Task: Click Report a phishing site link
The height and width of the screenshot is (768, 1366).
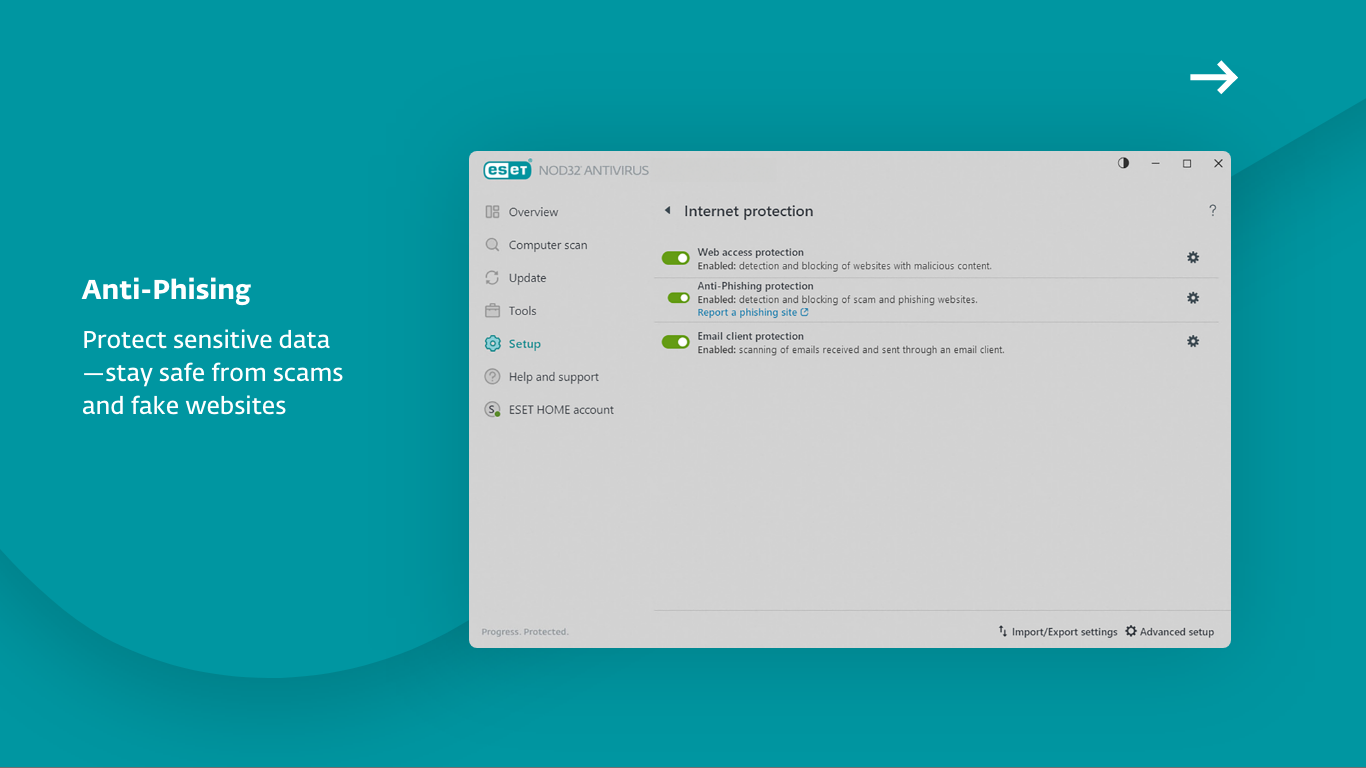Action: pos(748,311)
